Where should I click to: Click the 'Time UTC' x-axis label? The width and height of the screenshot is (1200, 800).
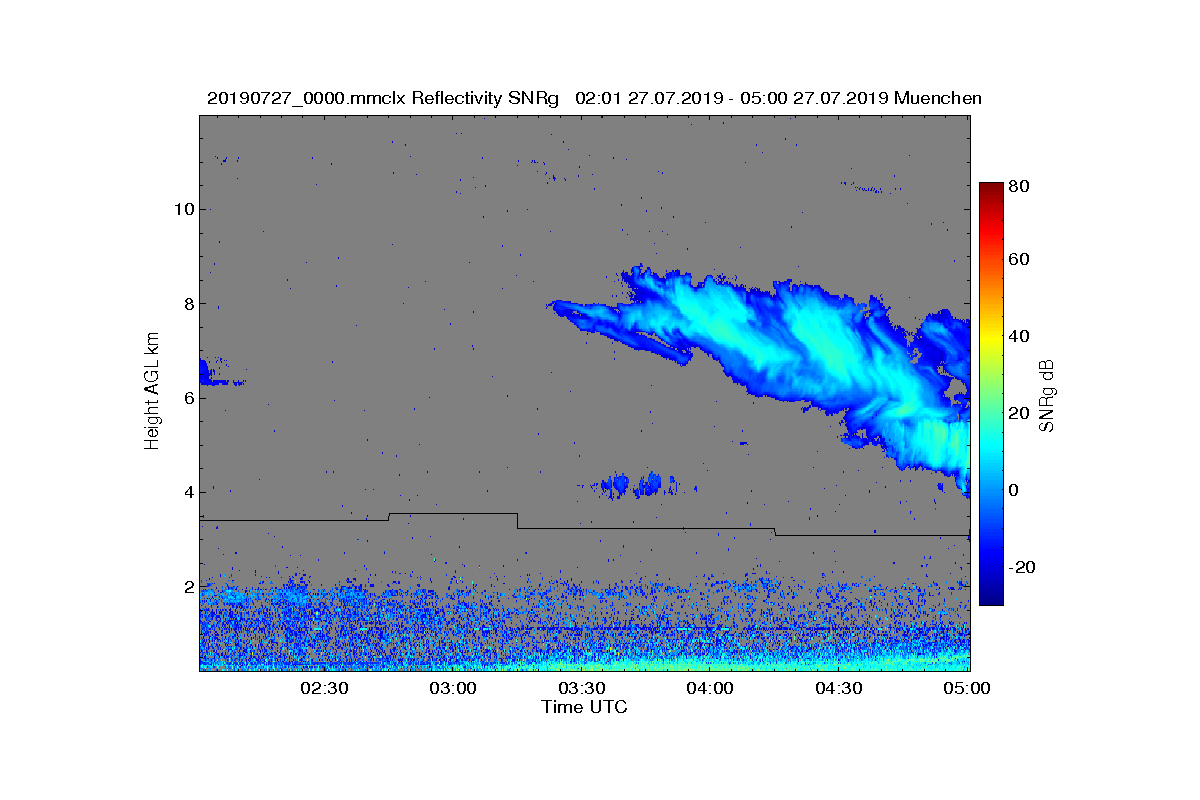[585, 707]
